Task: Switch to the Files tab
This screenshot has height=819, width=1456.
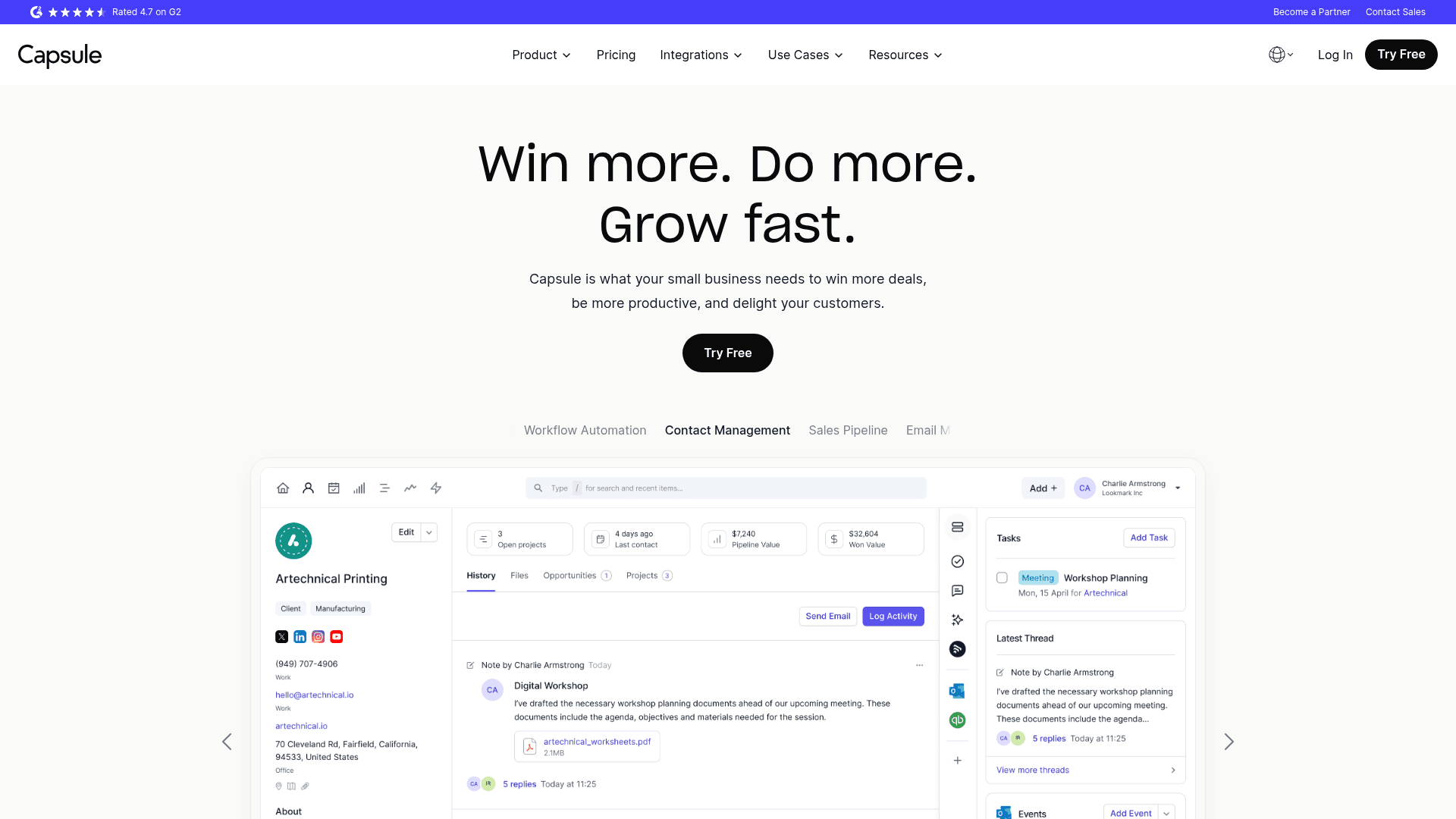Action: [519, 575]
